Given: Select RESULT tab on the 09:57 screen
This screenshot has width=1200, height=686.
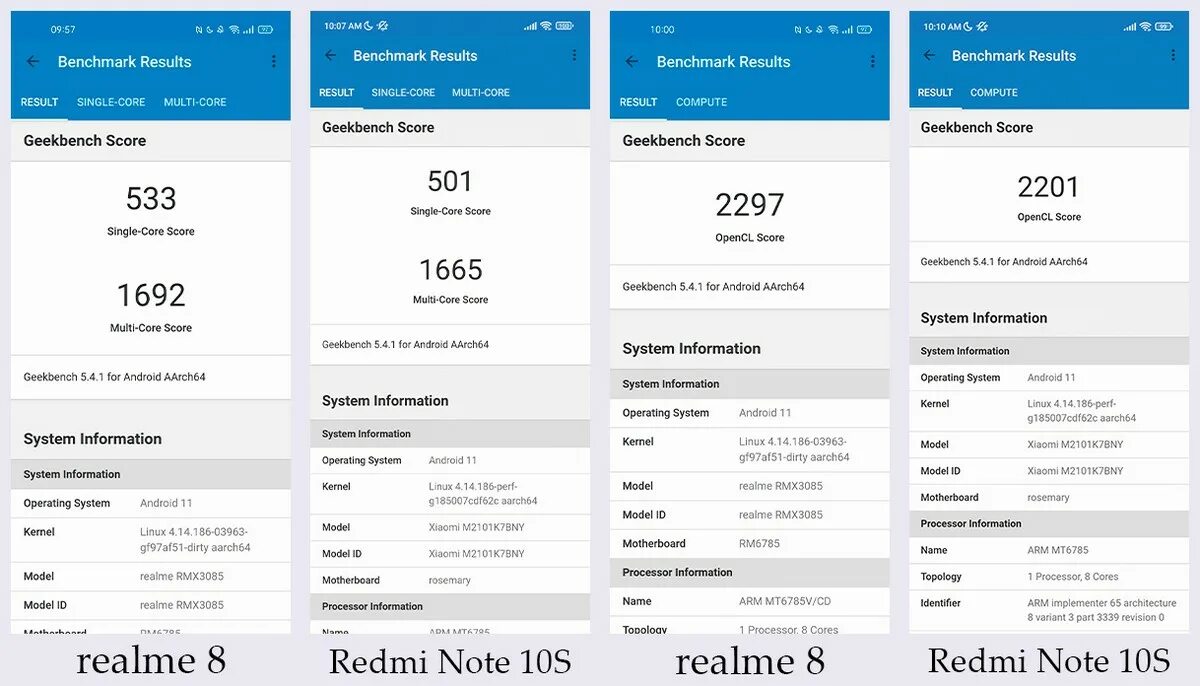Looking at the screenshot, I should pos(40,102).
